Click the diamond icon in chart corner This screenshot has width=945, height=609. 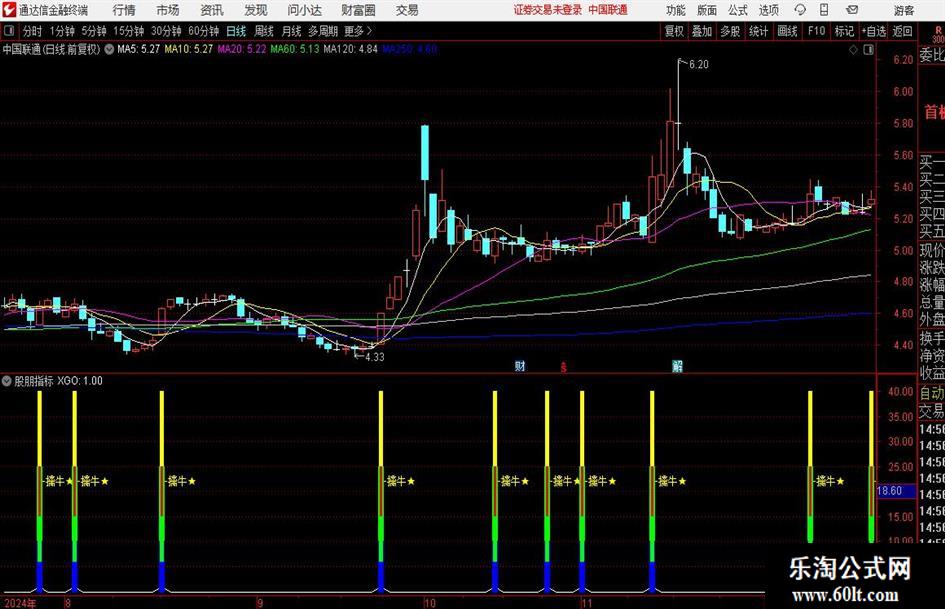coord(853,50)
